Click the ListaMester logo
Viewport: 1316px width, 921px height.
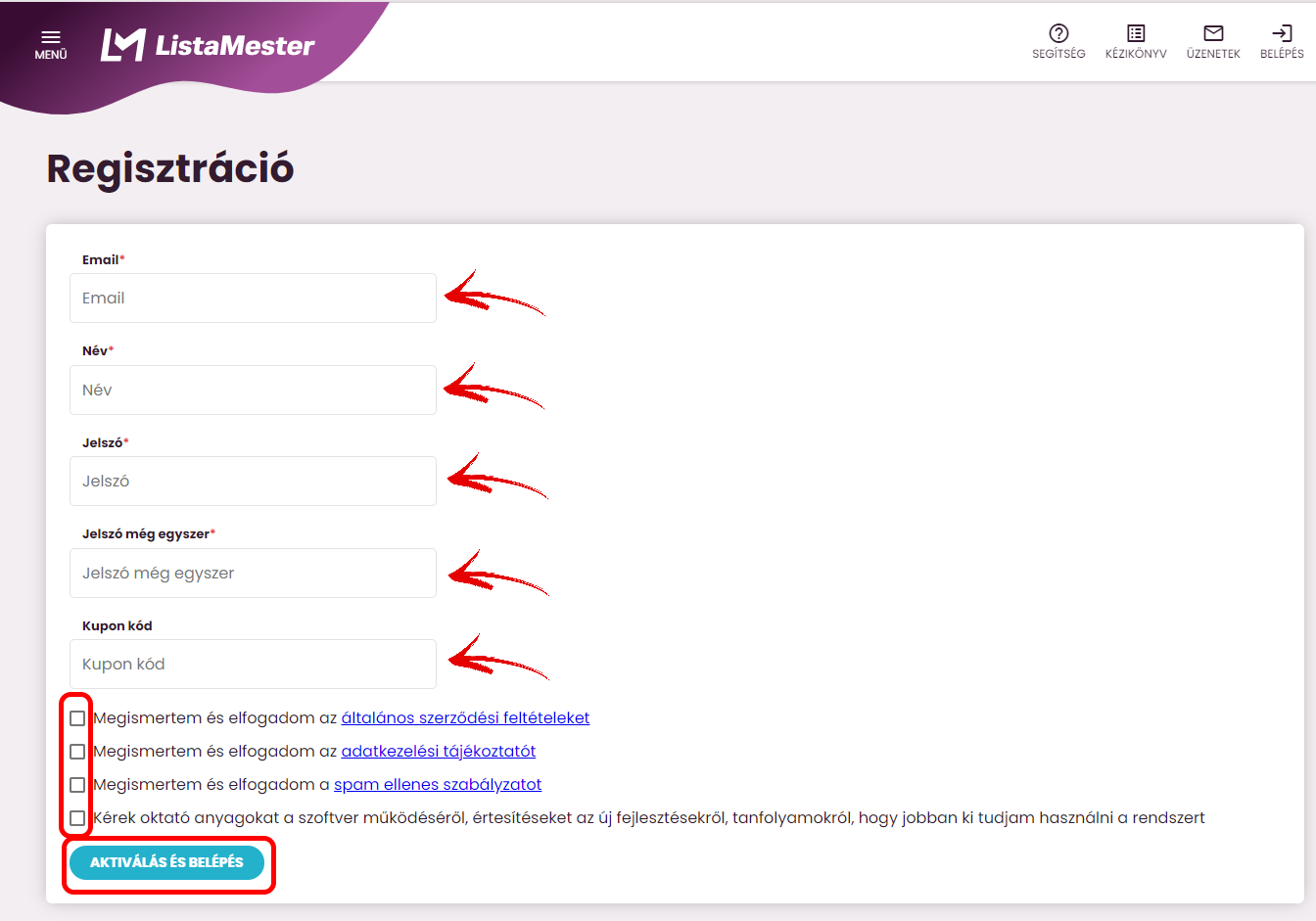pos(208,44)
